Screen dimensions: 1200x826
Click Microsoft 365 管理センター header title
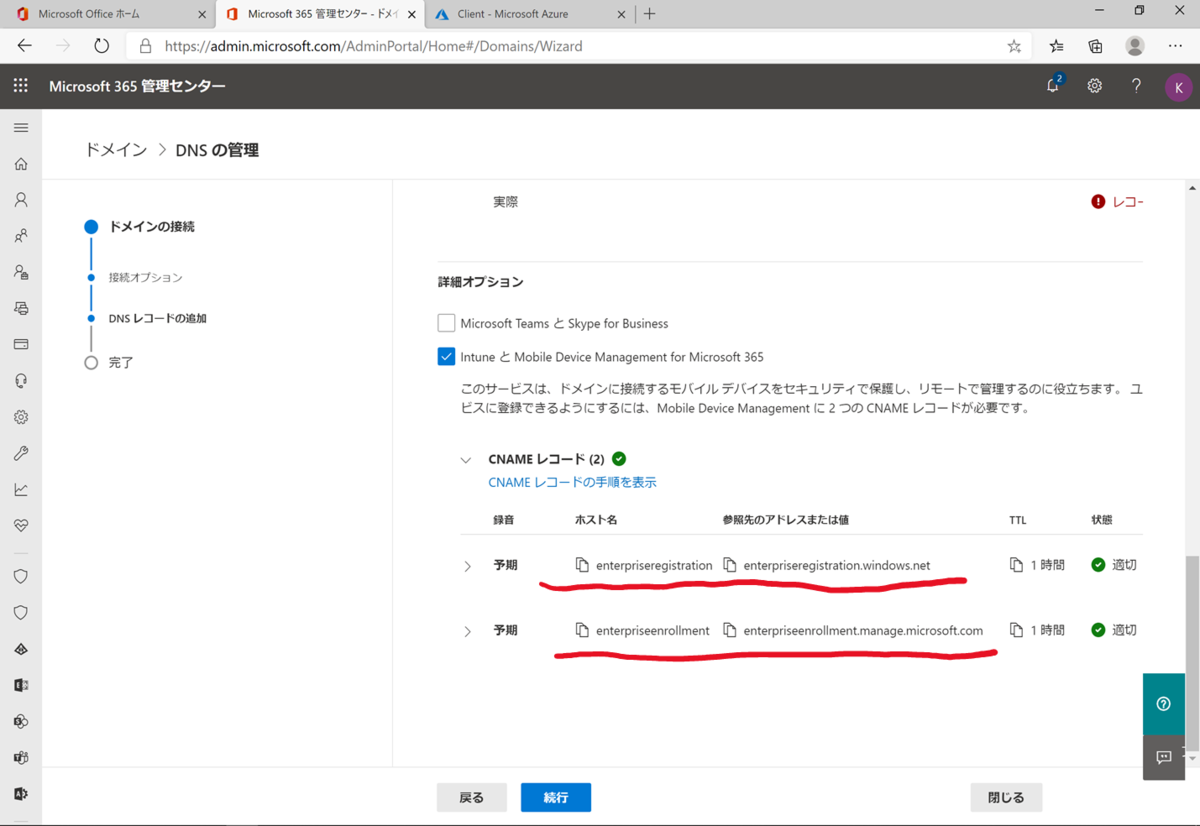point(137,86)
